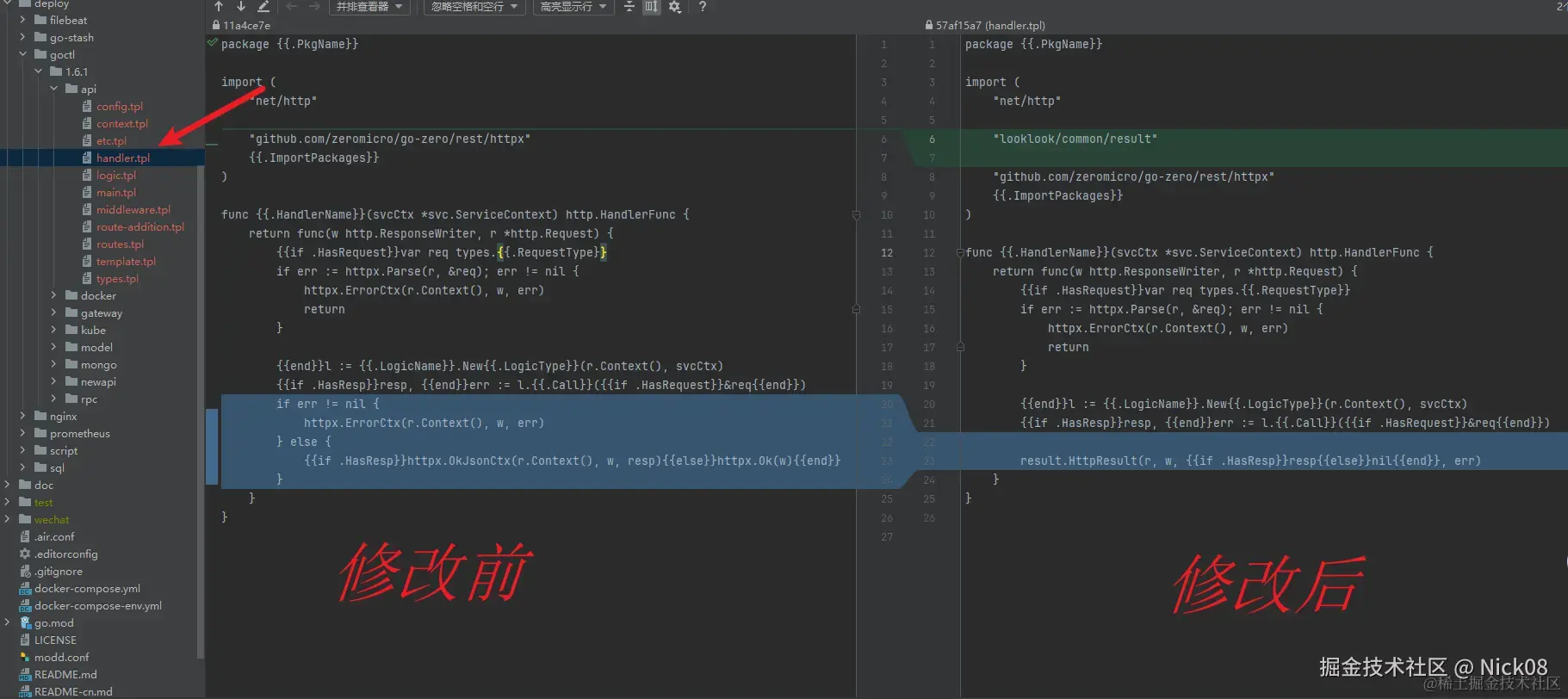Expand the docker folder
This screenshot has height=699, width=1568.
pos(54,295)
